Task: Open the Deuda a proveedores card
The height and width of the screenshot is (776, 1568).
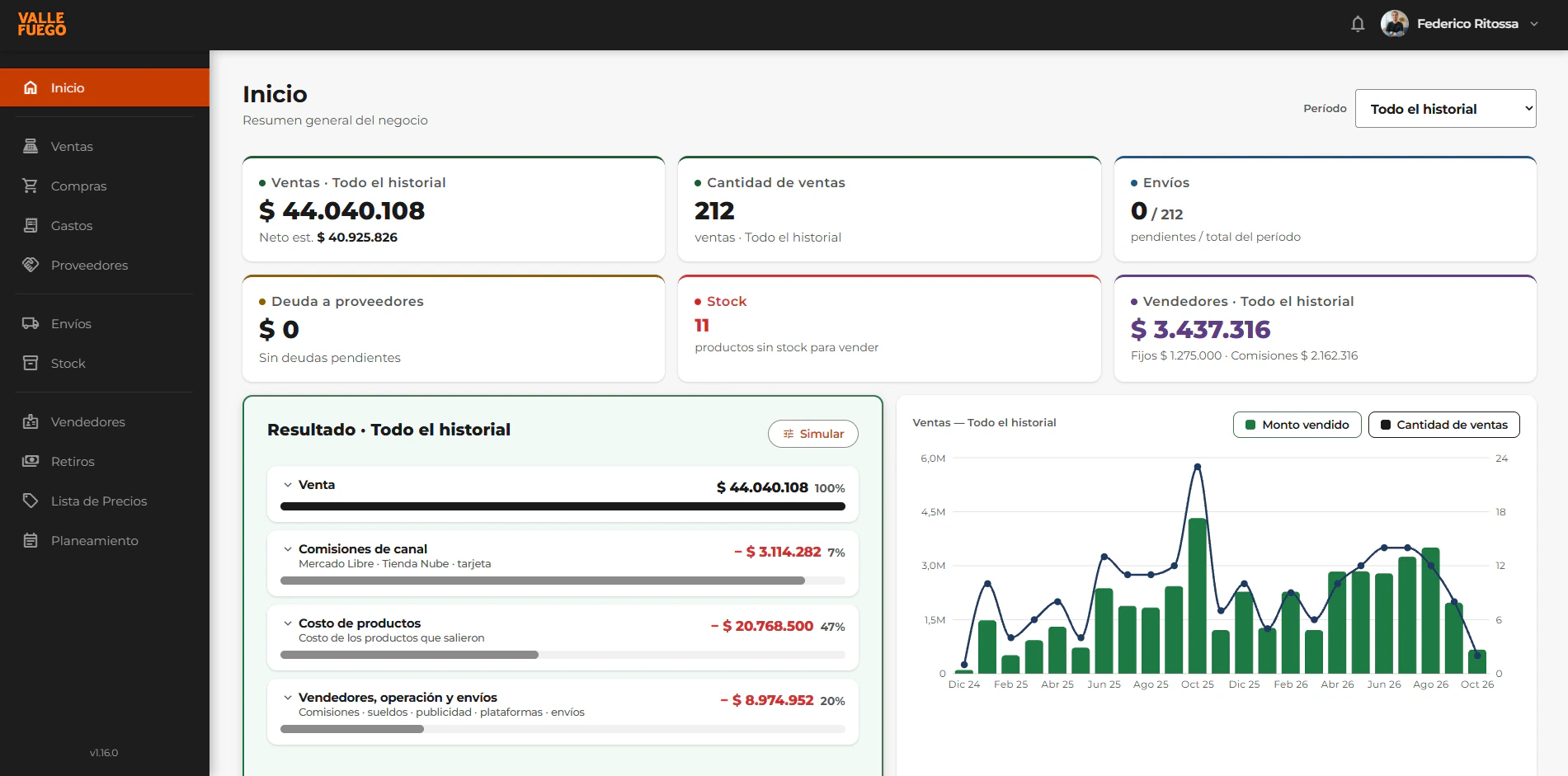Action: click(x=454, y=328)
